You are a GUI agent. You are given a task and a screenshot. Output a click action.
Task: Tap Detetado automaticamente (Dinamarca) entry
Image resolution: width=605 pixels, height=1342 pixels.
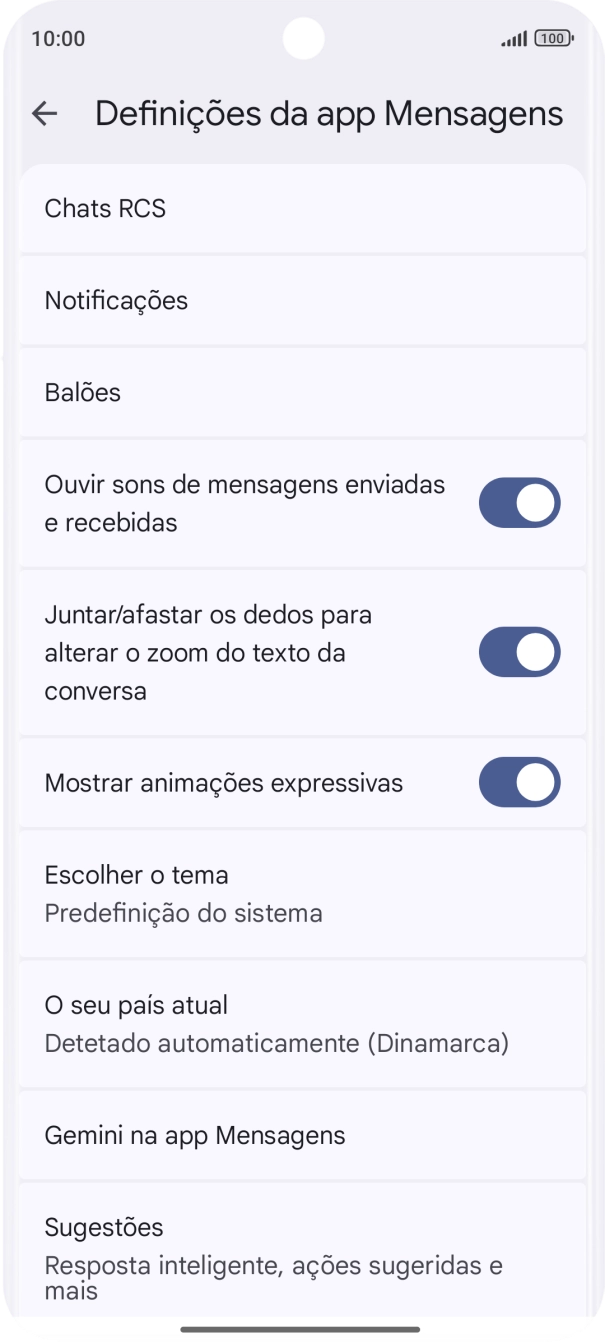point(277,1043)
